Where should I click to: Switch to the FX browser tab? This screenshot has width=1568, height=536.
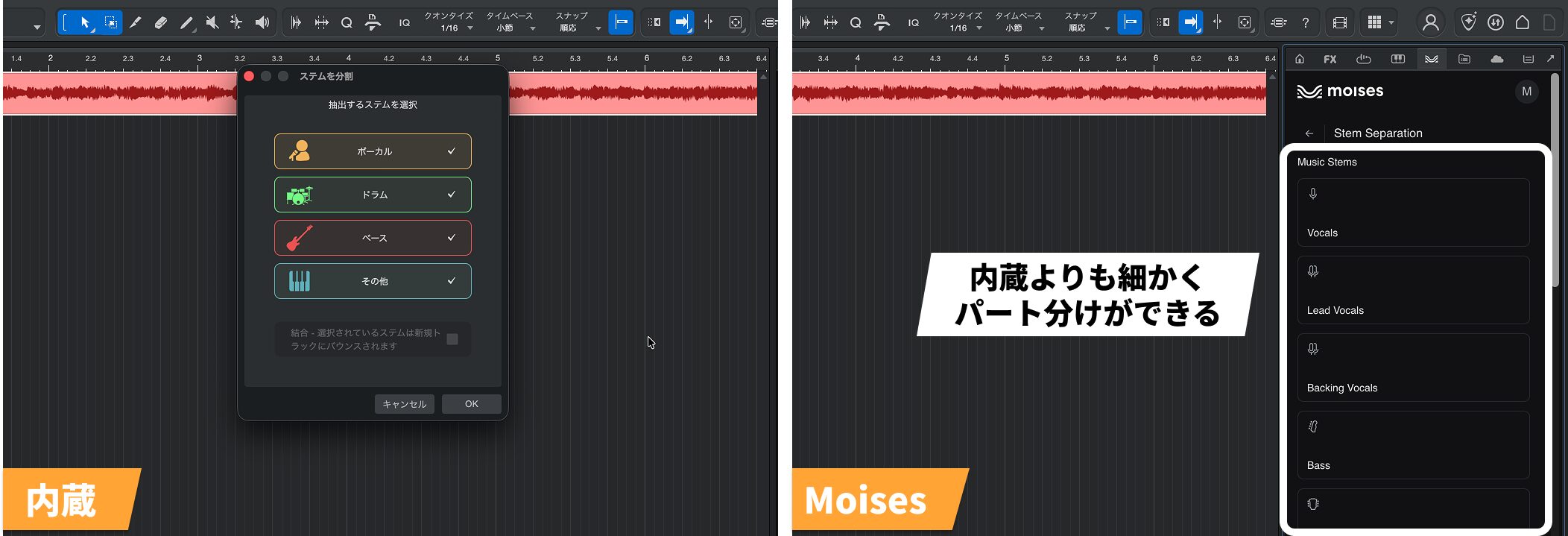(x=1330, y=59)
